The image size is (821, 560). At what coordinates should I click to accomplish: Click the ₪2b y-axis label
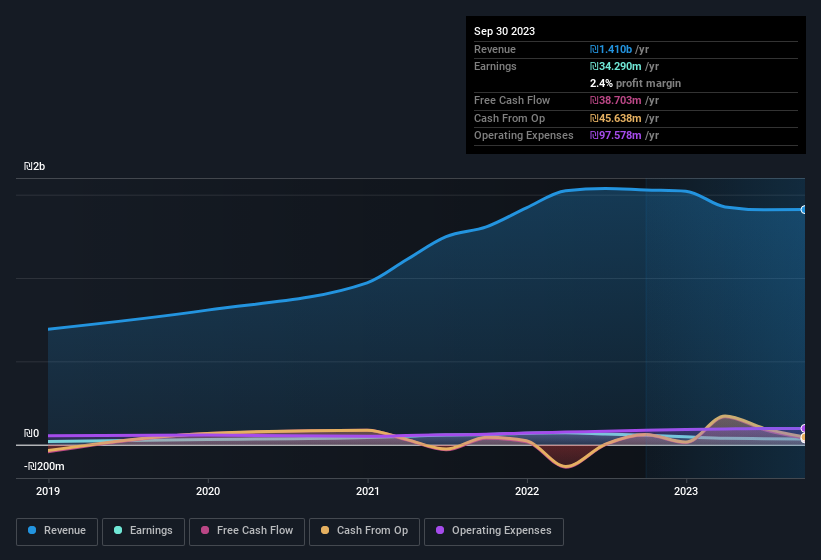35,166
